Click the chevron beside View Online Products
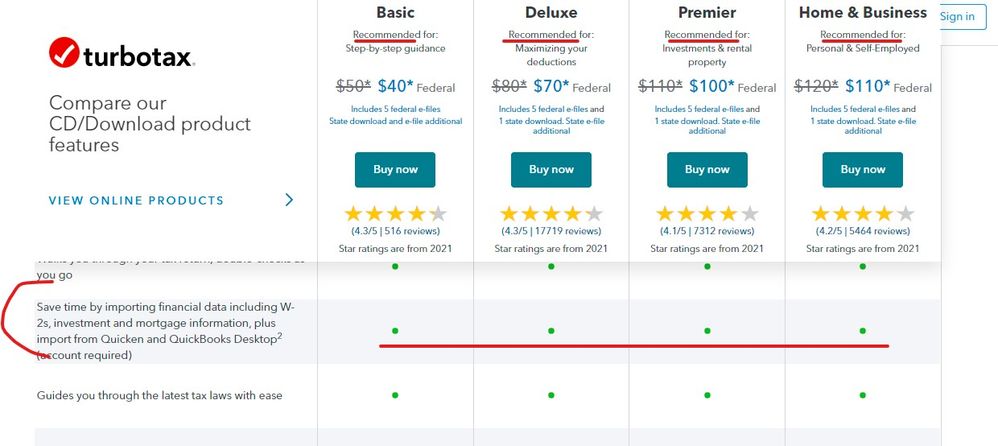The height and width of the screenshot is (446, 998). 289,200
